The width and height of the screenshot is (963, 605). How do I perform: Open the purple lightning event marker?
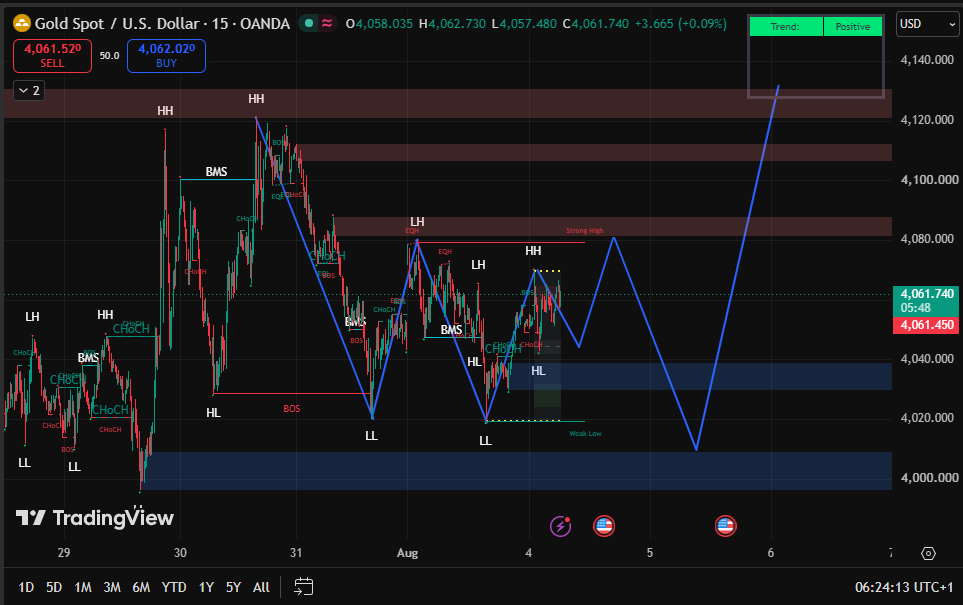(560, 526)
